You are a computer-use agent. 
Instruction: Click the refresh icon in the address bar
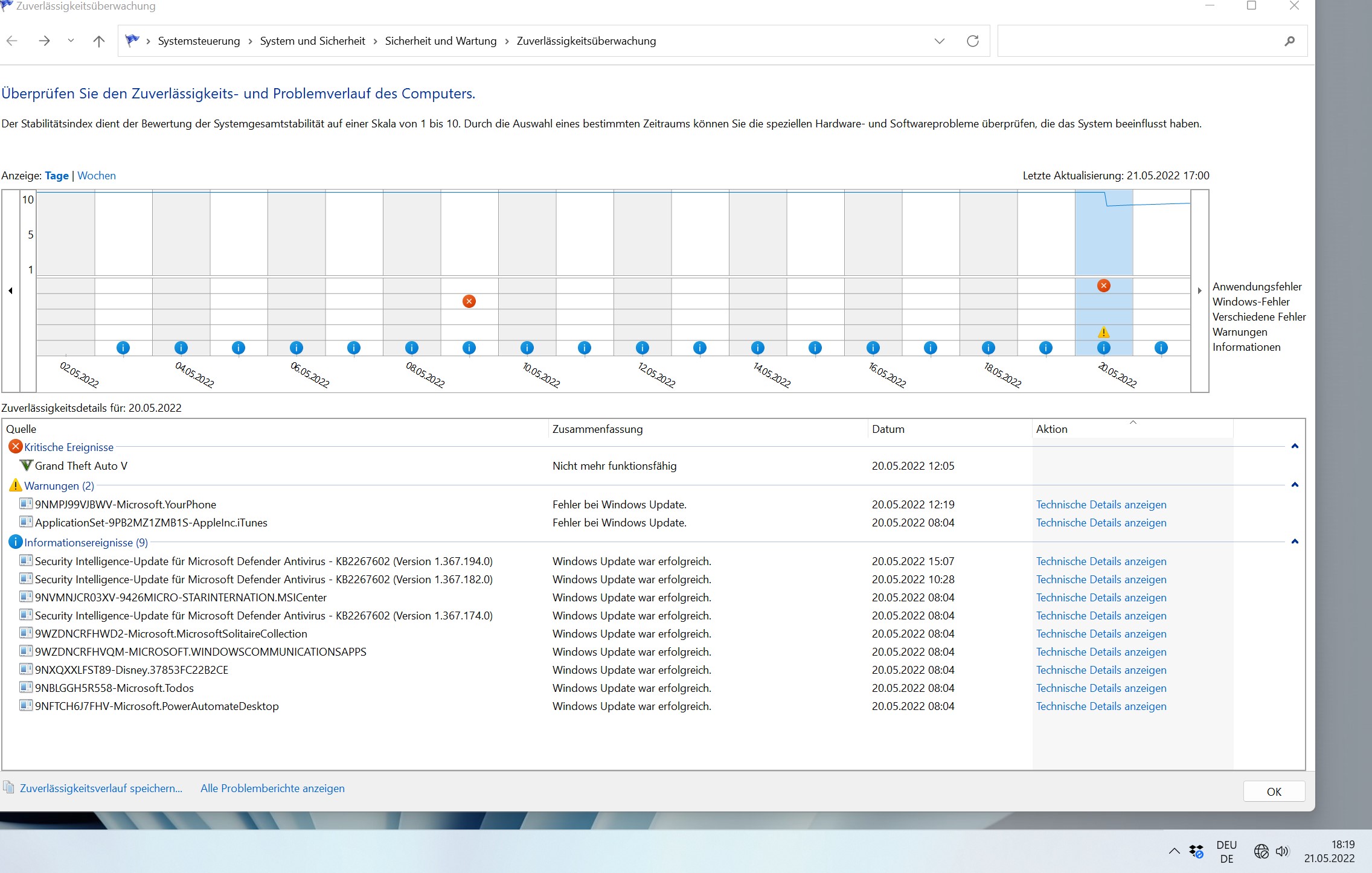[x=972, y=41]
